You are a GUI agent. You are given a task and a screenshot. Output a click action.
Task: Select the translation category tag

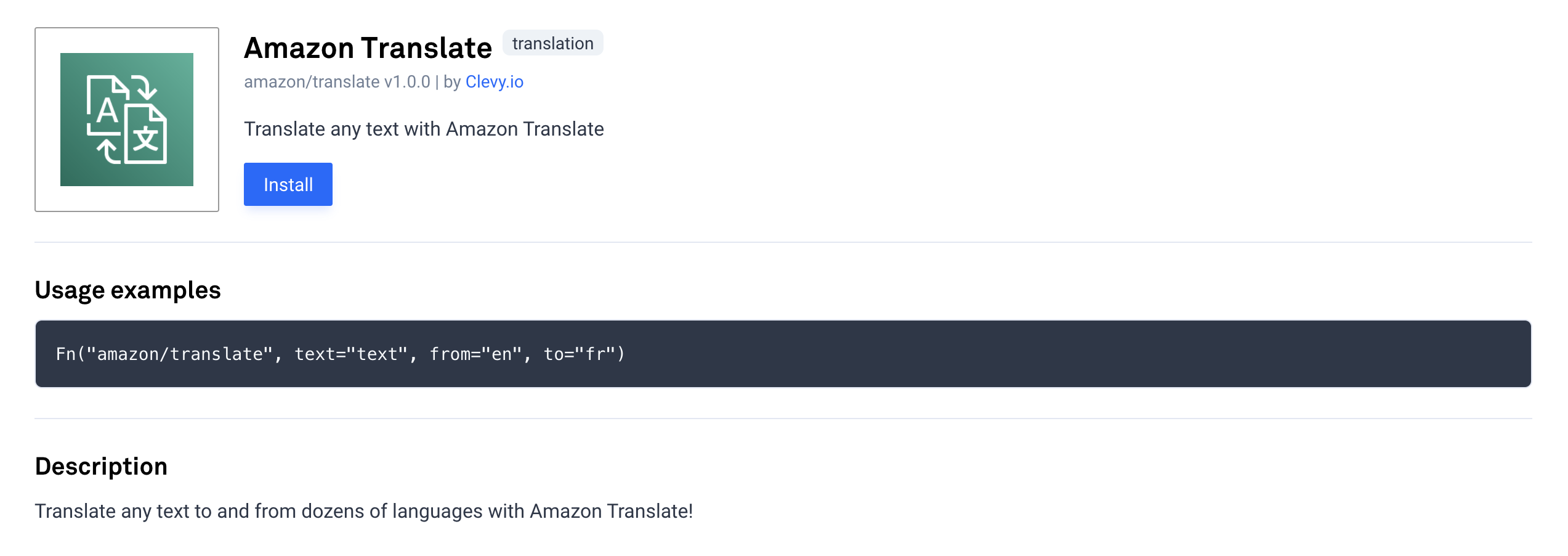[552, 43]
